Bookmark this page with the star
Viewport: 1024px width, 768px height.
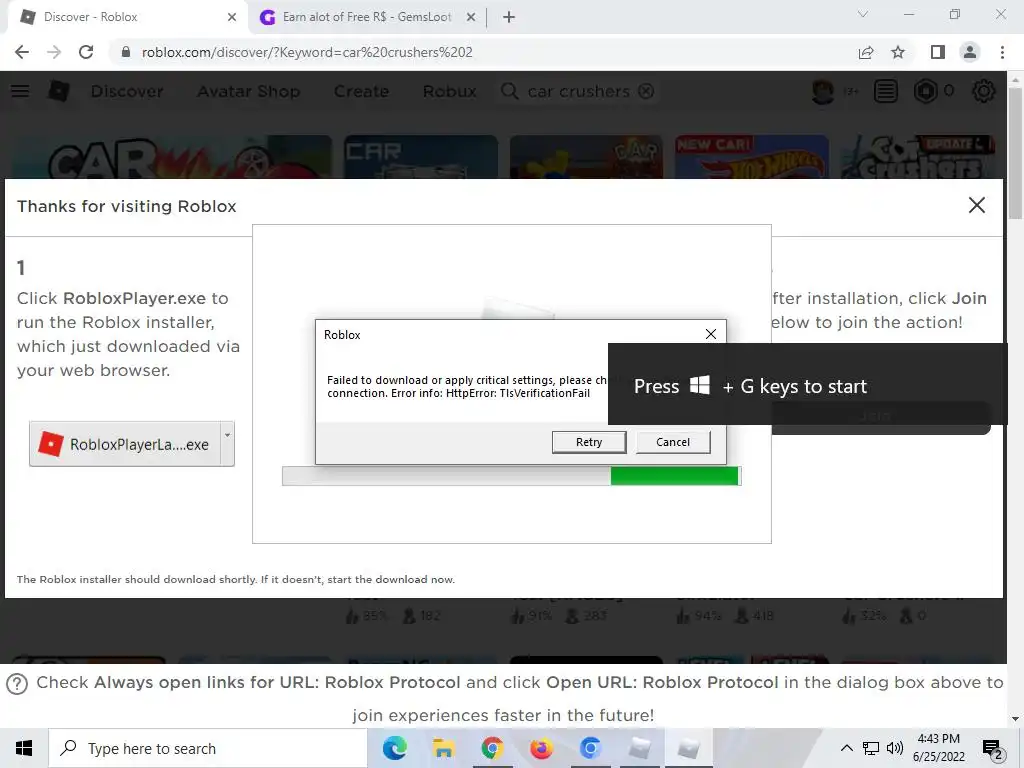(x=898, y=52)
